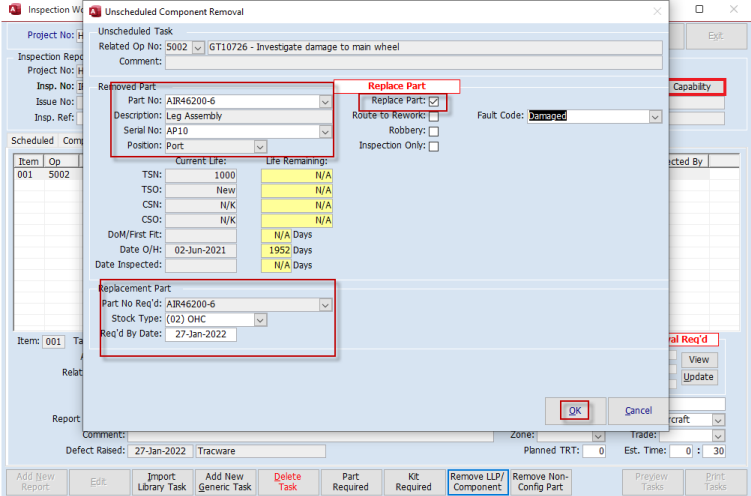Open the Related Op No dropdown

click(x=197, y=47)
